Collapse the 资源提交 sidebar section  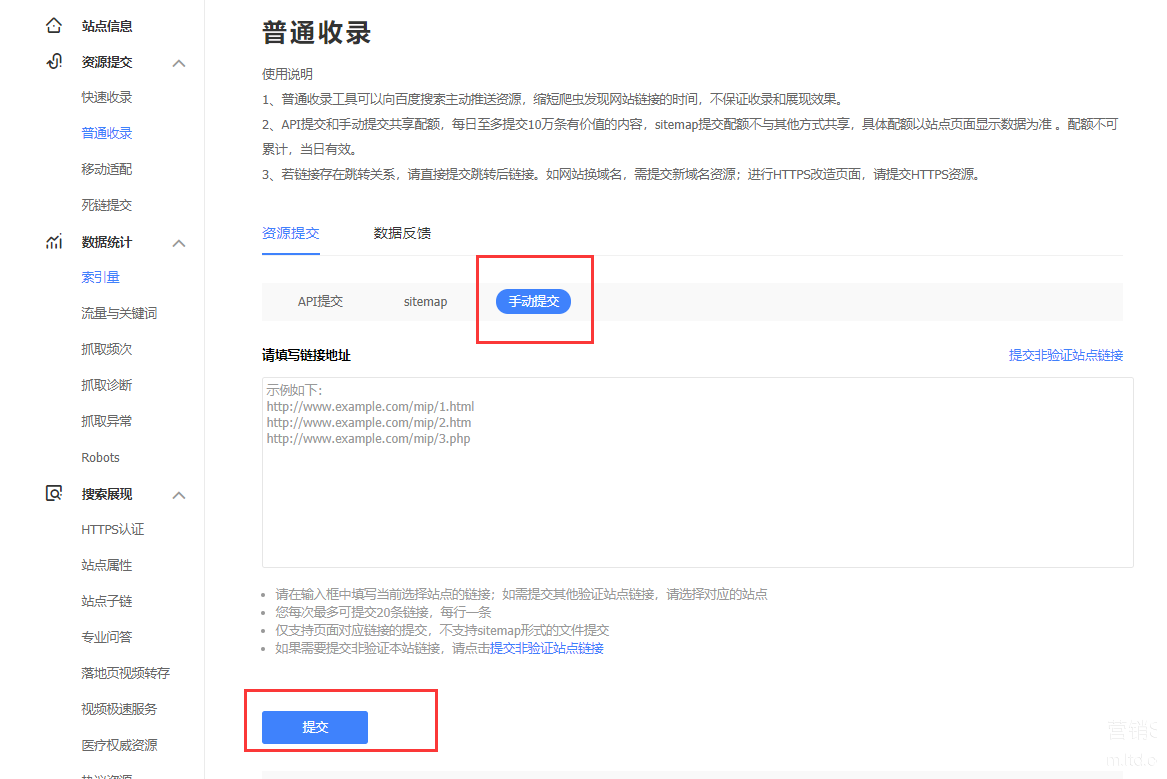[x=179, y=63]
